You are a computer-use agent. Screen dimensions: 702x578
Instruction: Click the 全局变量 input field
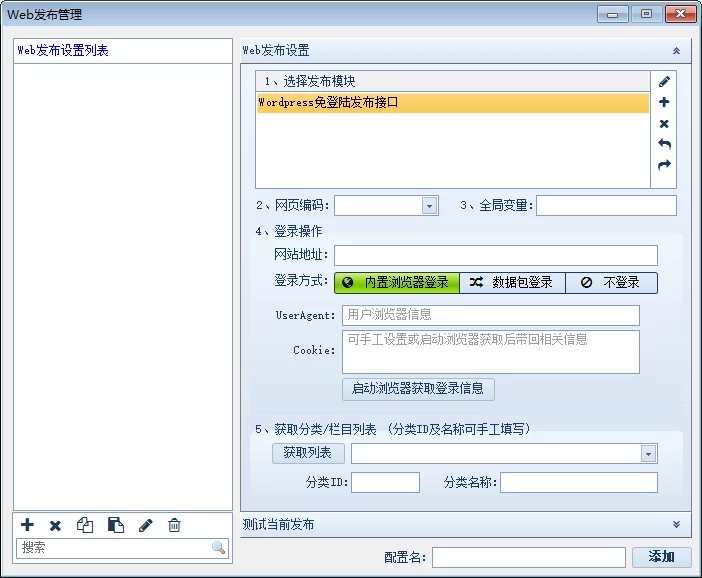pos(606,206)
